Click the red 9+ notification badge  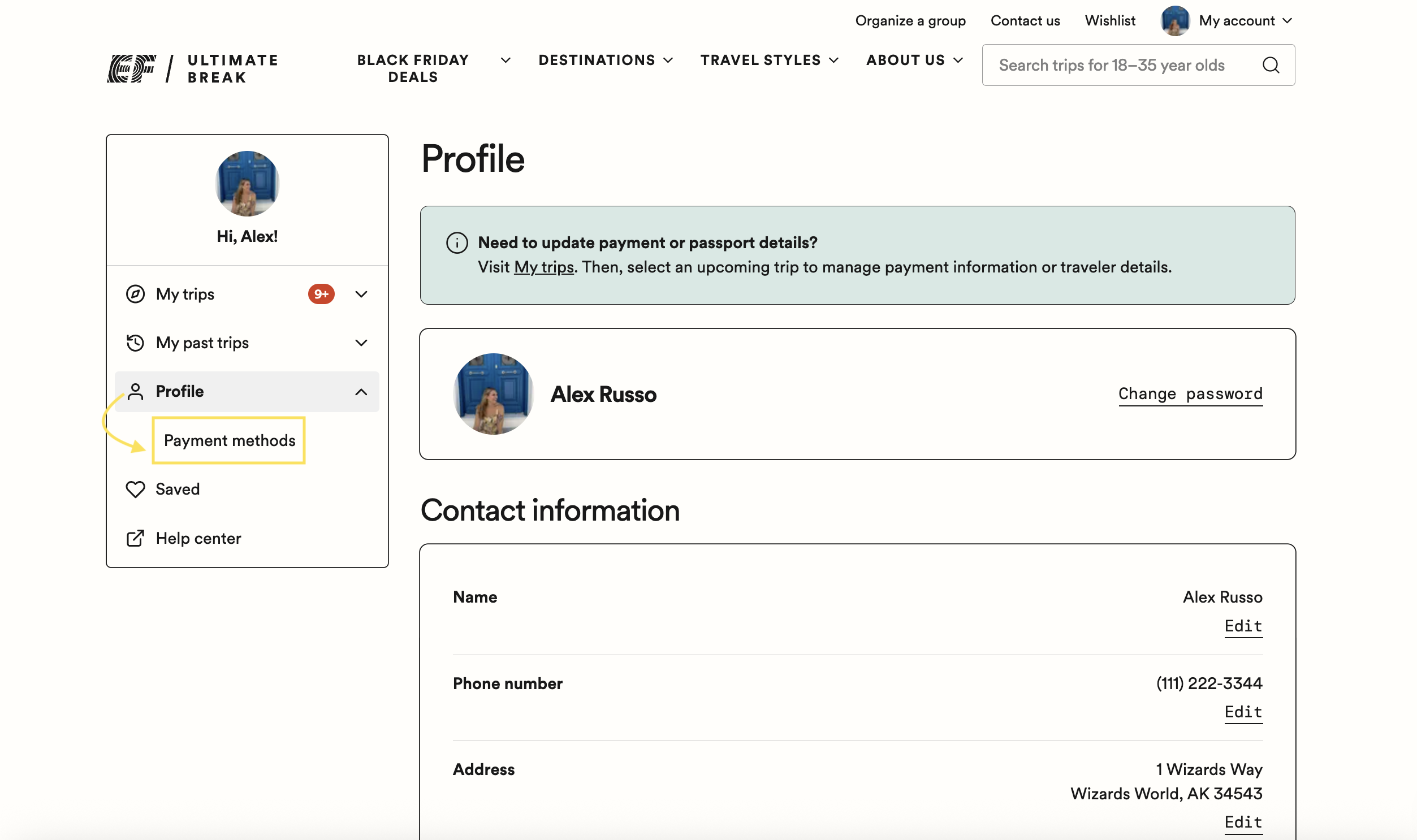click(321, 294)
